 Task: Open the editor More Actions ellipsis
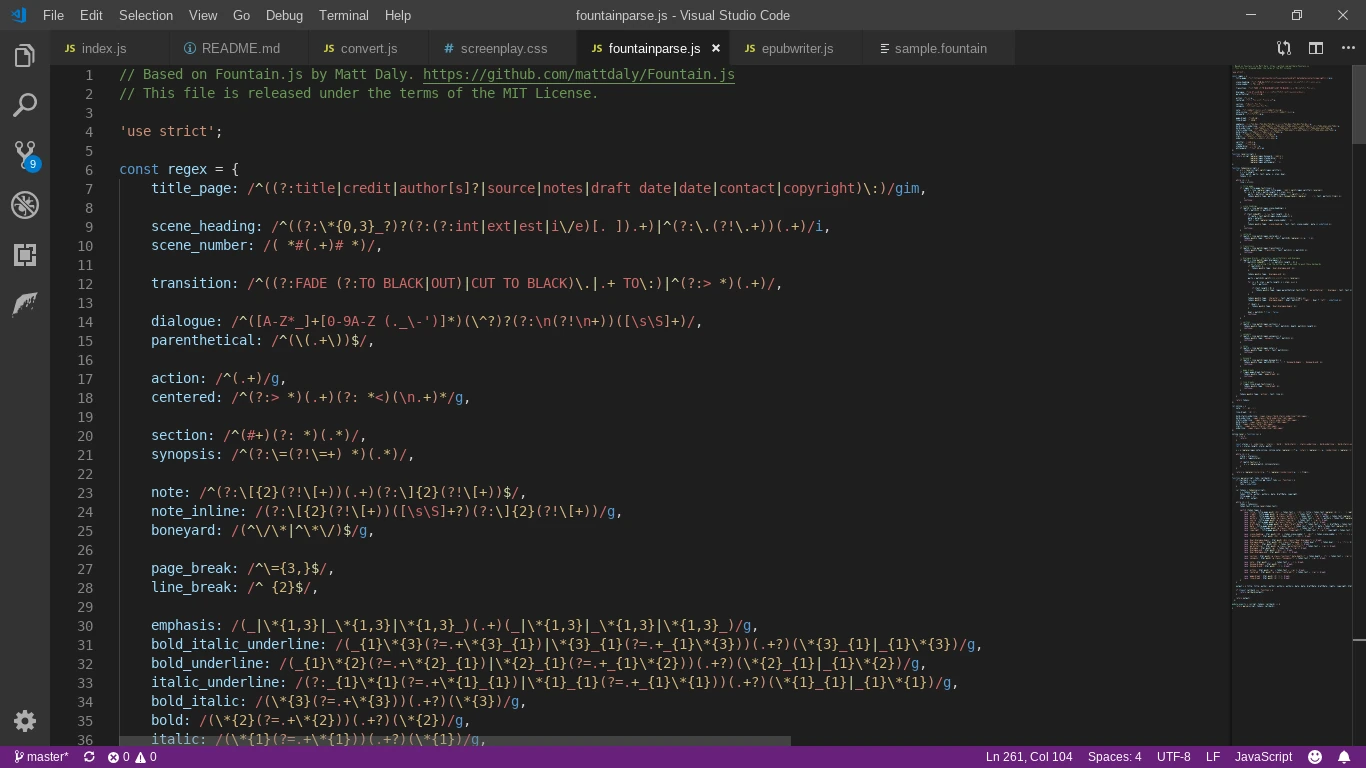[x=1347, y=48]
